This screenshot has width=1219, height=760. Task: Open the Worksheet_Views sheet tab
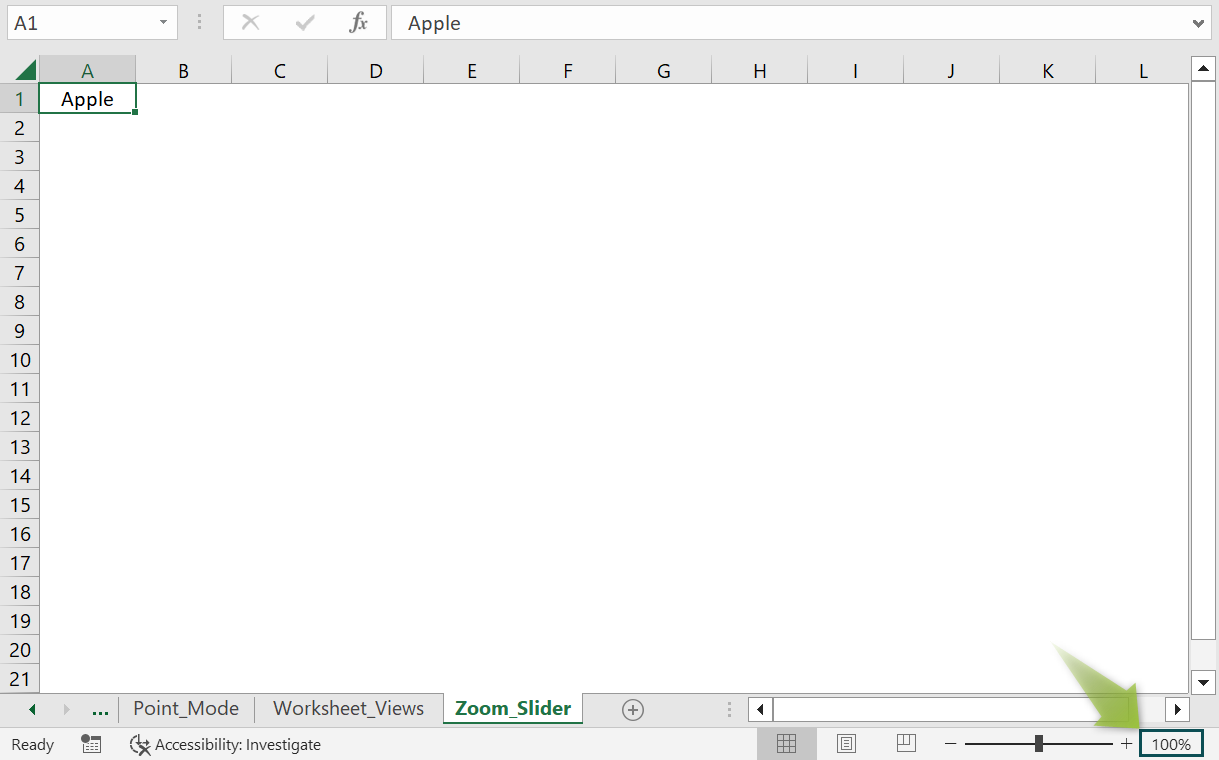pos(348,709)
